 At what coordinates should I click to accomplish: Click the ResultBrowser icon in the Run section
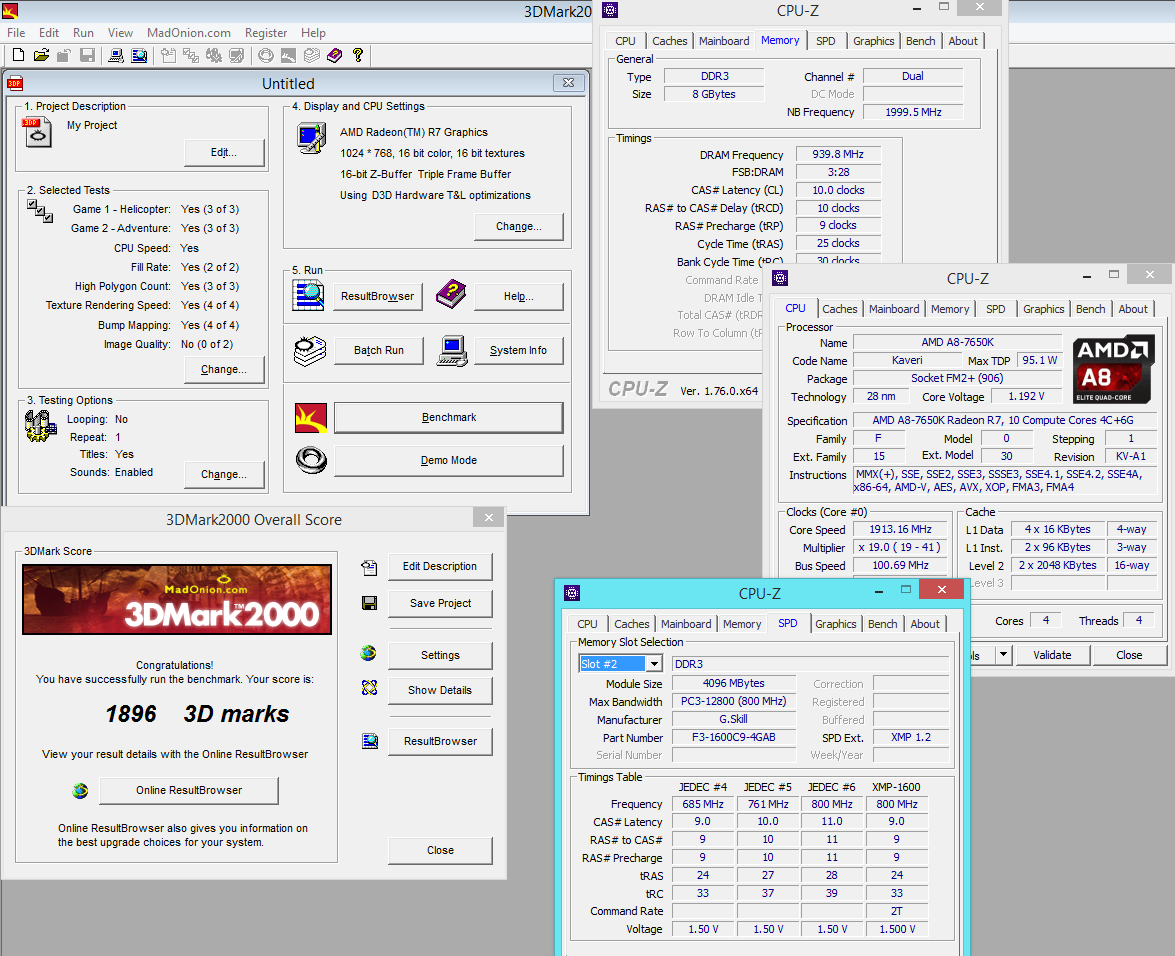click(x=309, y=295)
